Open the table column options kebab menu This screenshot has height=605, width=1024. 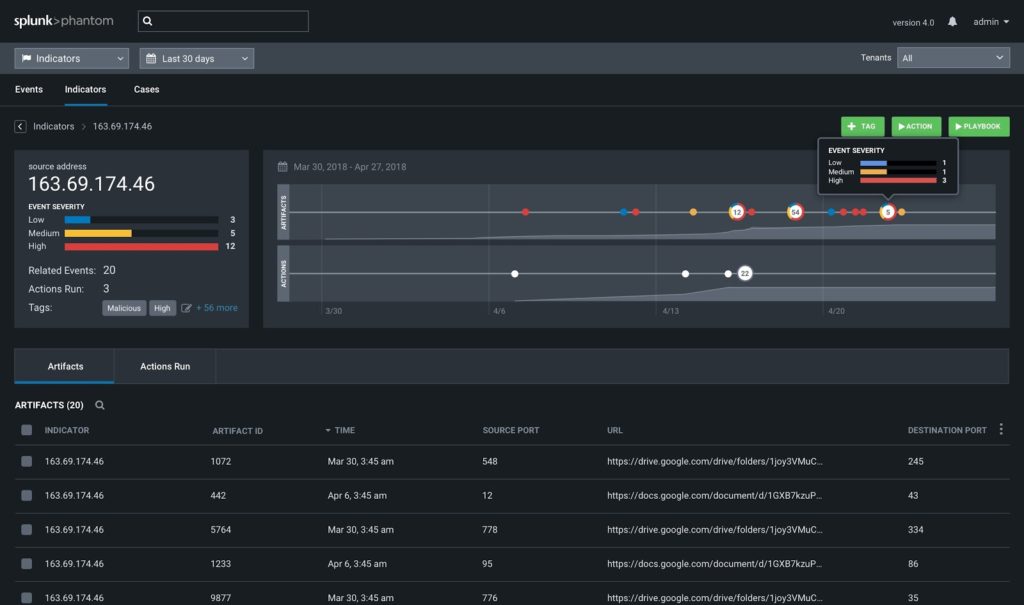click(x=1001, y=429)
